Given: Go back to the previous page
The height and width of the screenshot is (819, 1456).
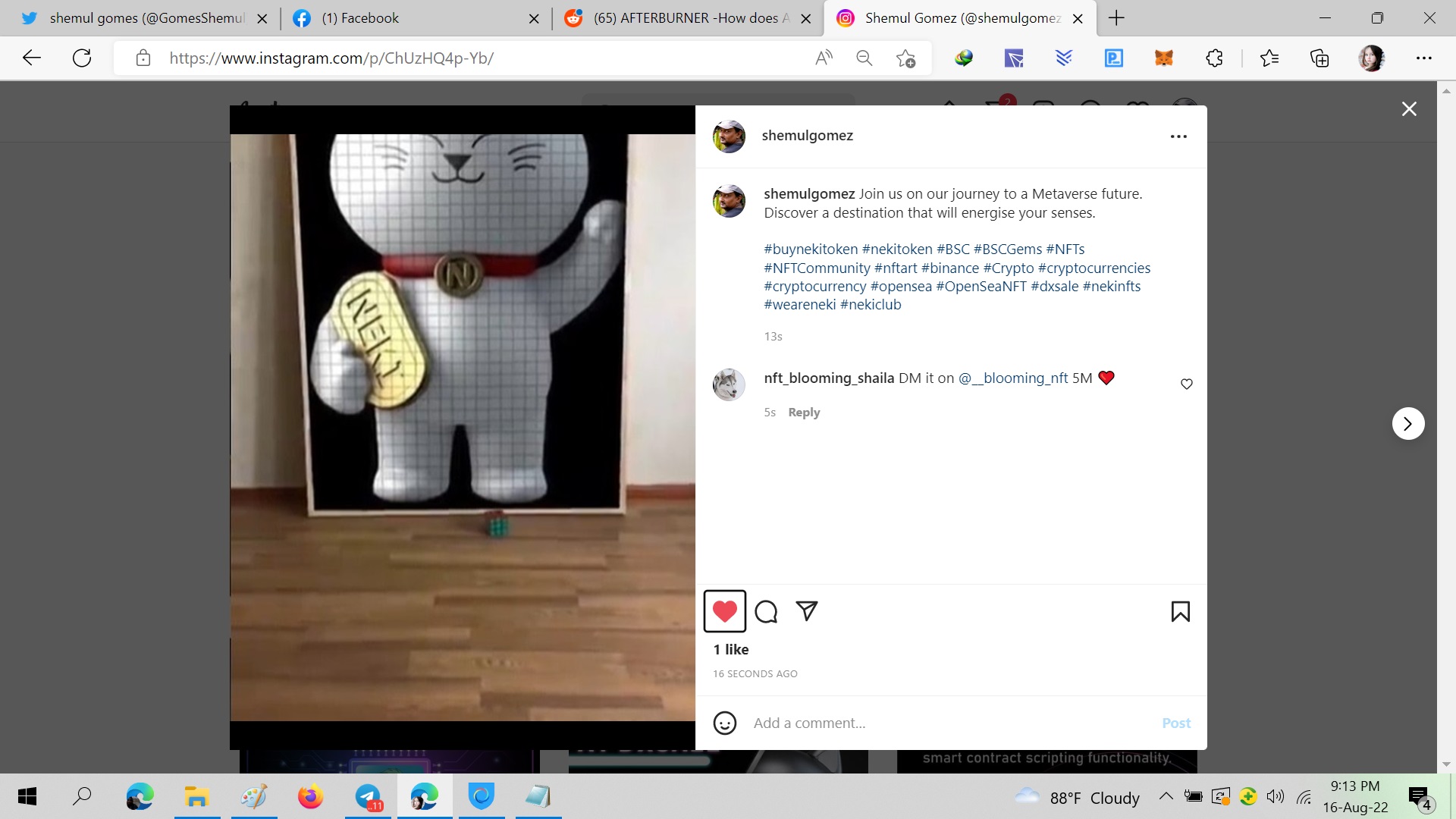Looking at the screenshot, I should tap(32, 58).
